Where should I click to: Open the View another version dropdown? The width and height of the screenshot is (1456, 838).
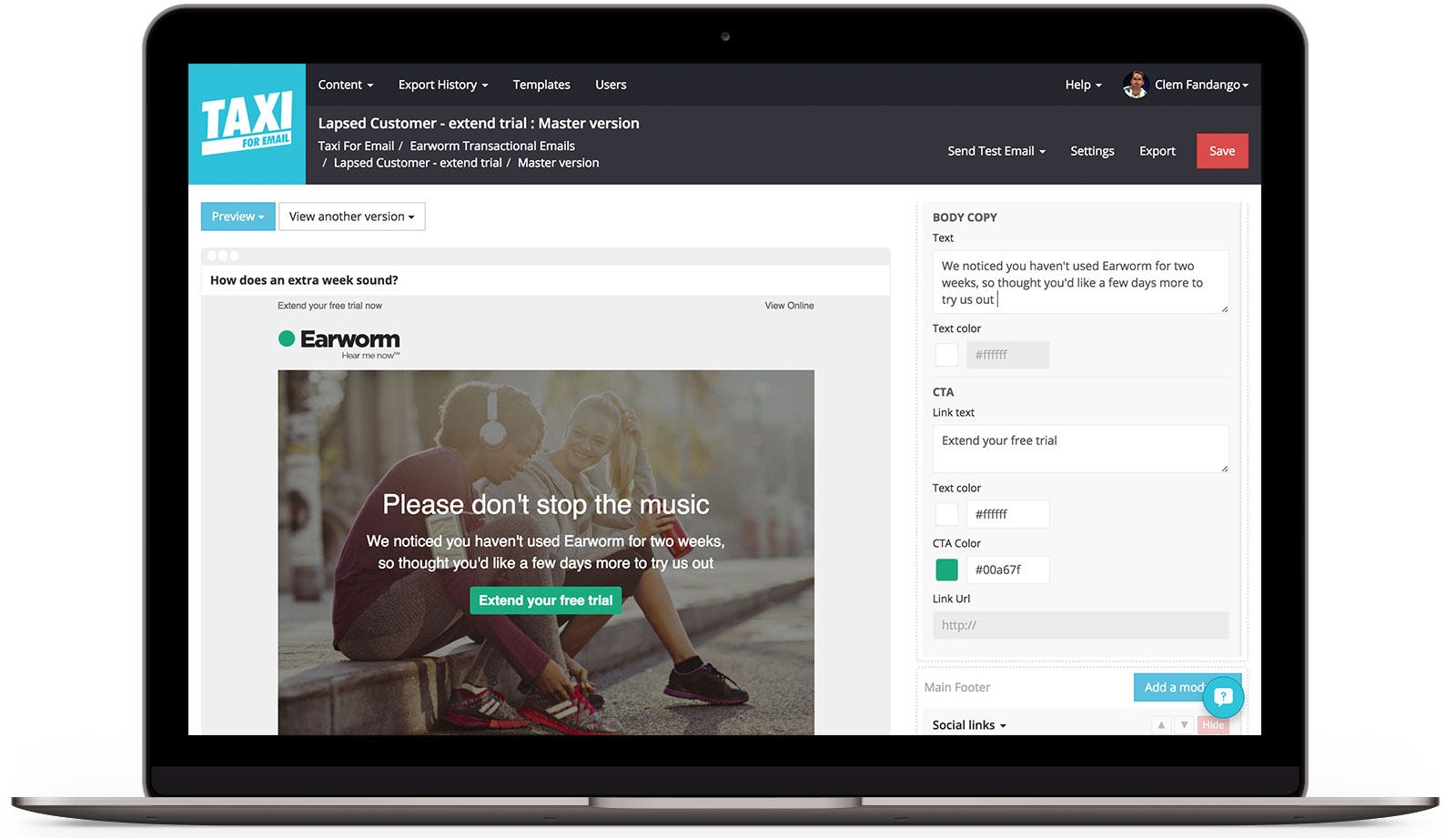(351, 217)
